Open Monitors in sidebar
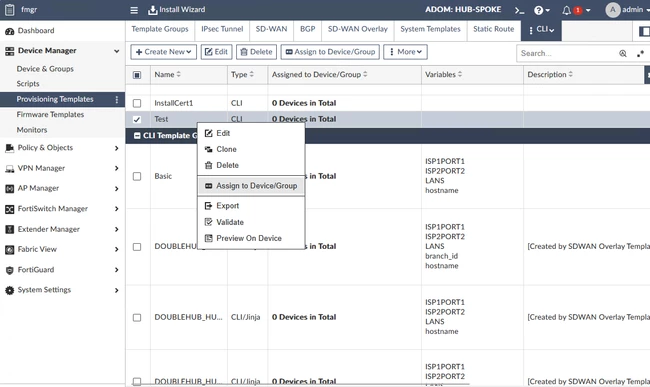650x387 pixels. click(x=32, y=130)
